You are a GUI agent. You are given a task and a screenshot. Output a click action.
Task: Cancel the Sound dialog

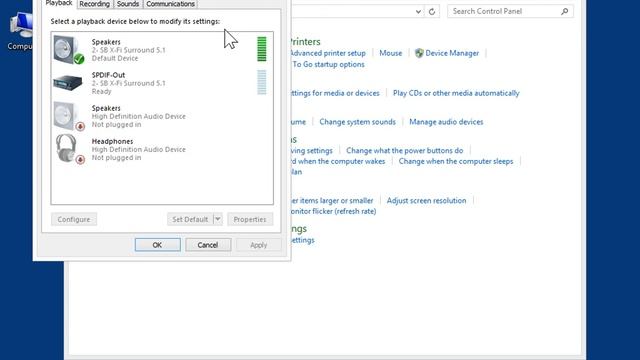click(x=208, y=245)
